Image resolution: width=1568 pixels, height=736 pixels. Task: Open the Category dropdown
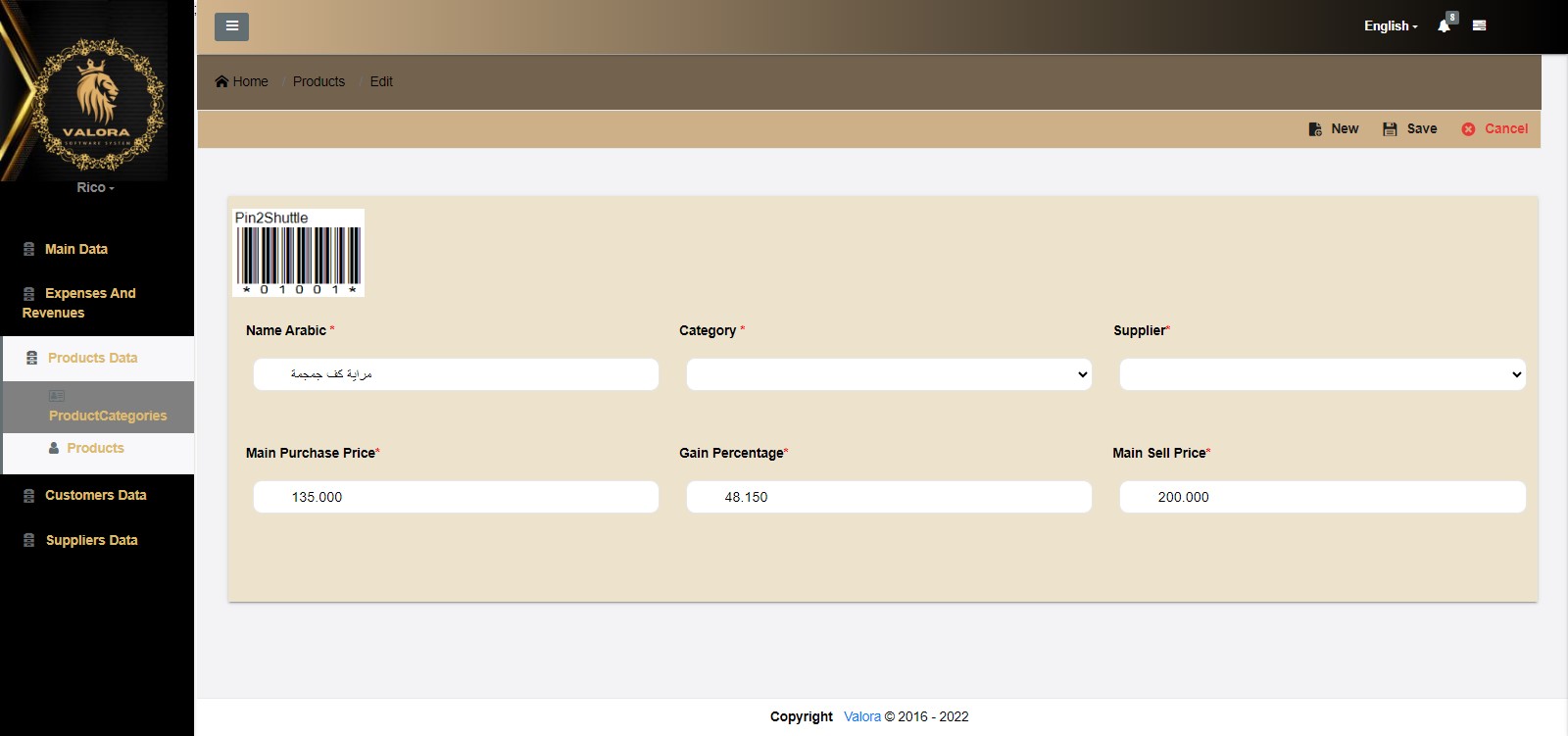click(889, 374)
